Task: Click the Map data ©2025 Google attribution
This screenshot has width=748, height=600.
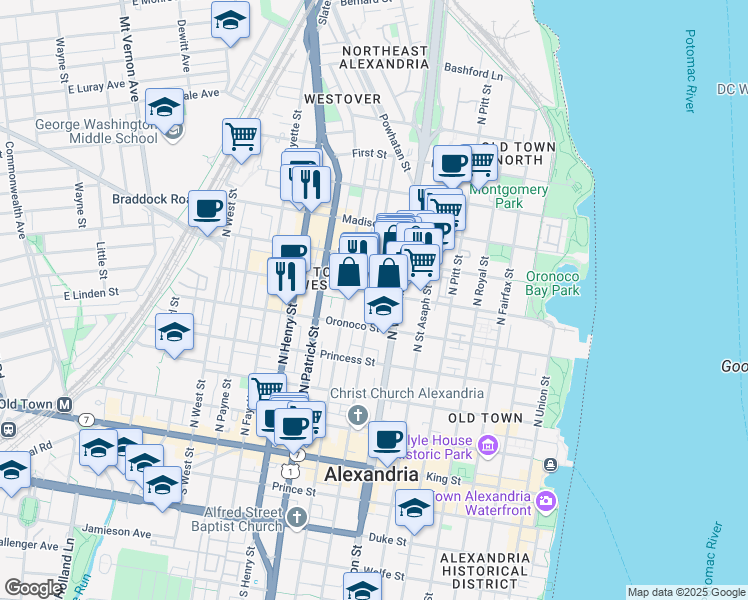Action: (x=686, y=593)
